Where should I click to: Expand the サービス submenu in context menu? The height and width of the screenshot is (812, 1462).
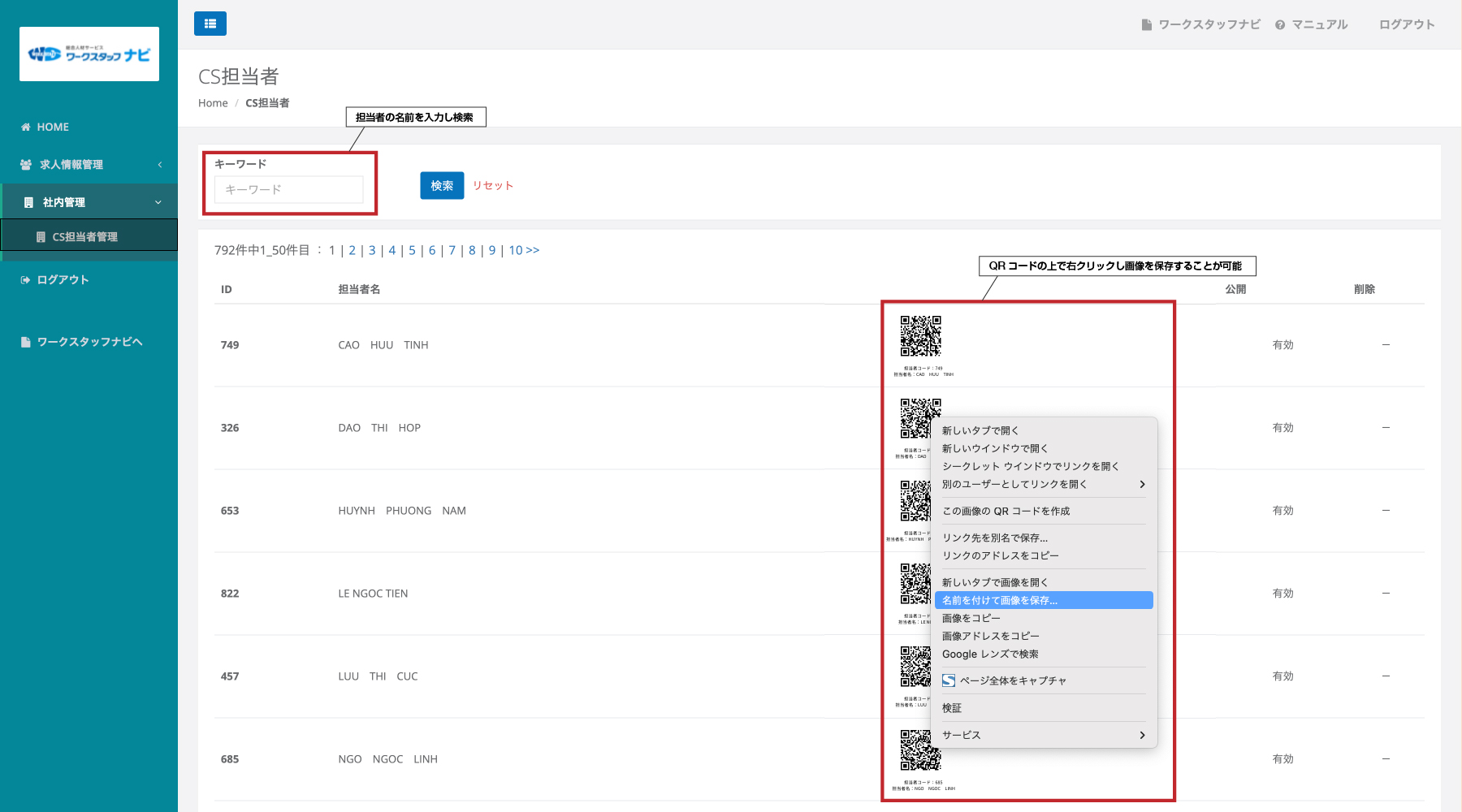tap(1044, 735)
